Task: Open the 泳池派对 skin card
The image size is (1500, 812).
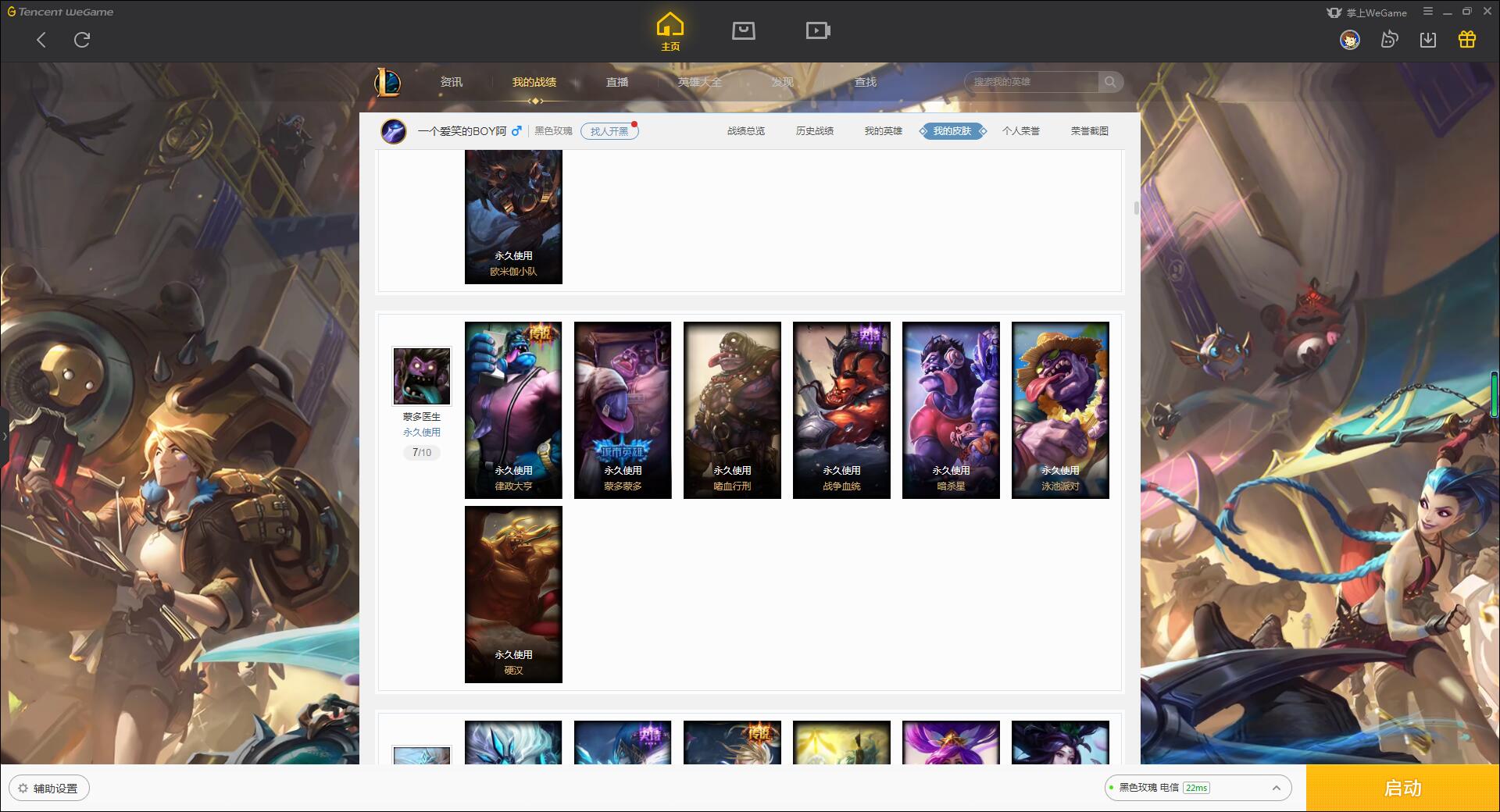Action: (x=1060, y=410)
